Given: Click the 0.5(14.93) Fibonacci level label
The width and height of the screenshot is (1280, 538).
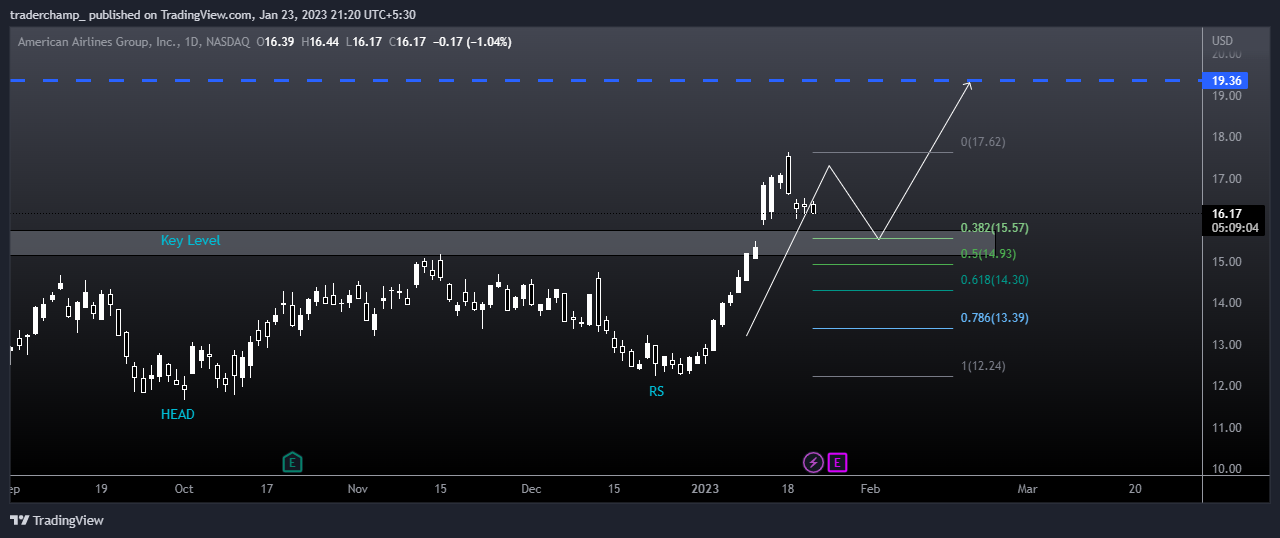Looking at the screenshot, I should click(x=988, y=254).
